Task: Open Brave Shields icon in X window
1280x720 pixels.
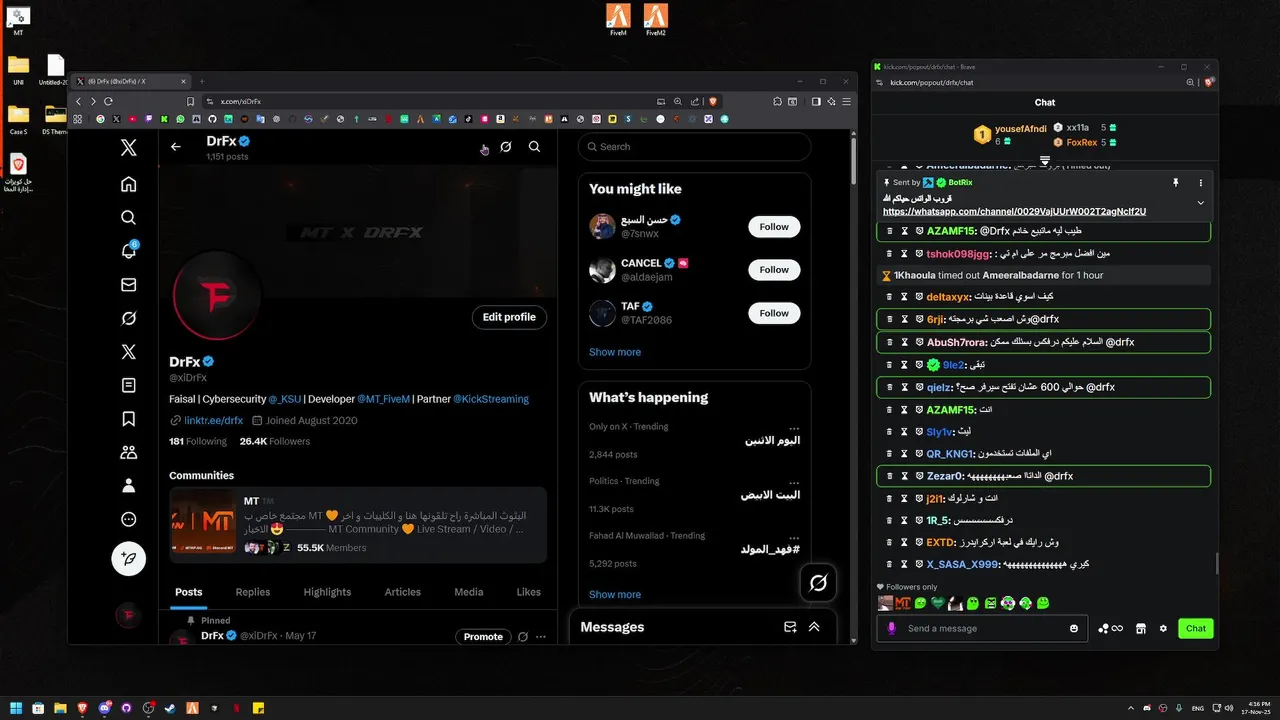Action: 713,101
